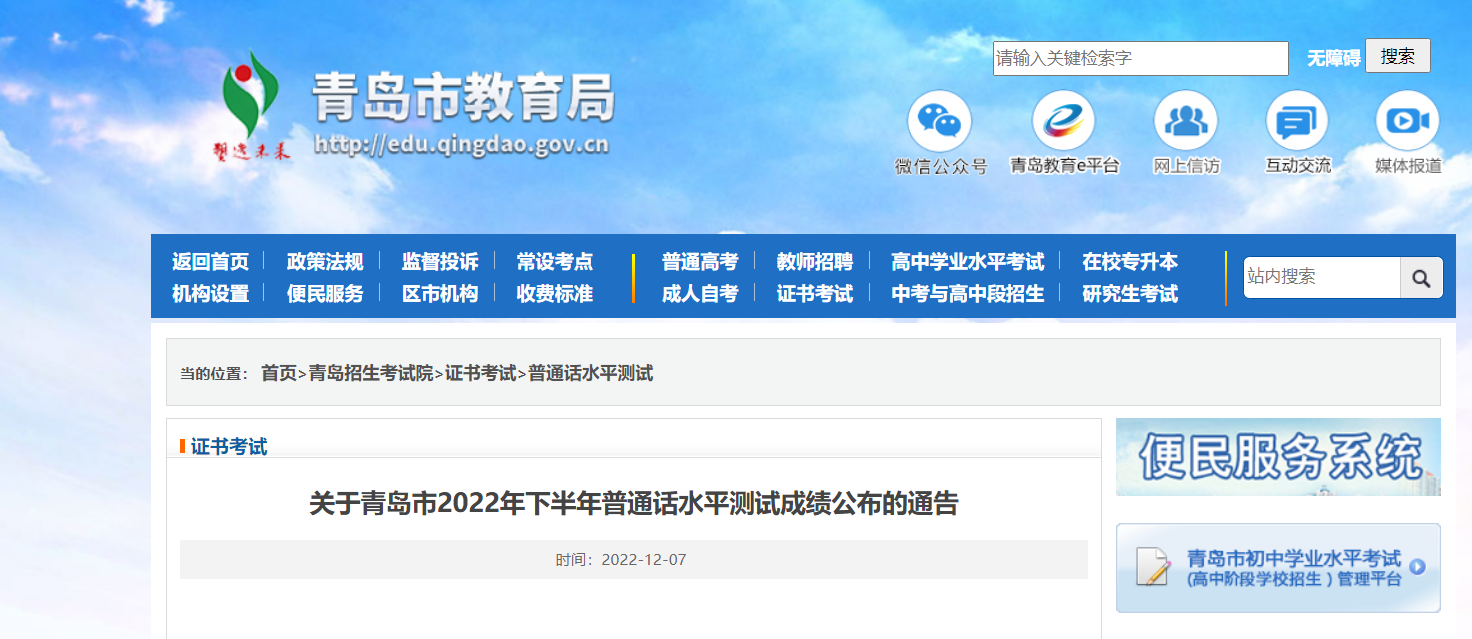The image size is (1472, 639).
Task: Open the 媒体报道 video camera icon
Action: 1408,121
